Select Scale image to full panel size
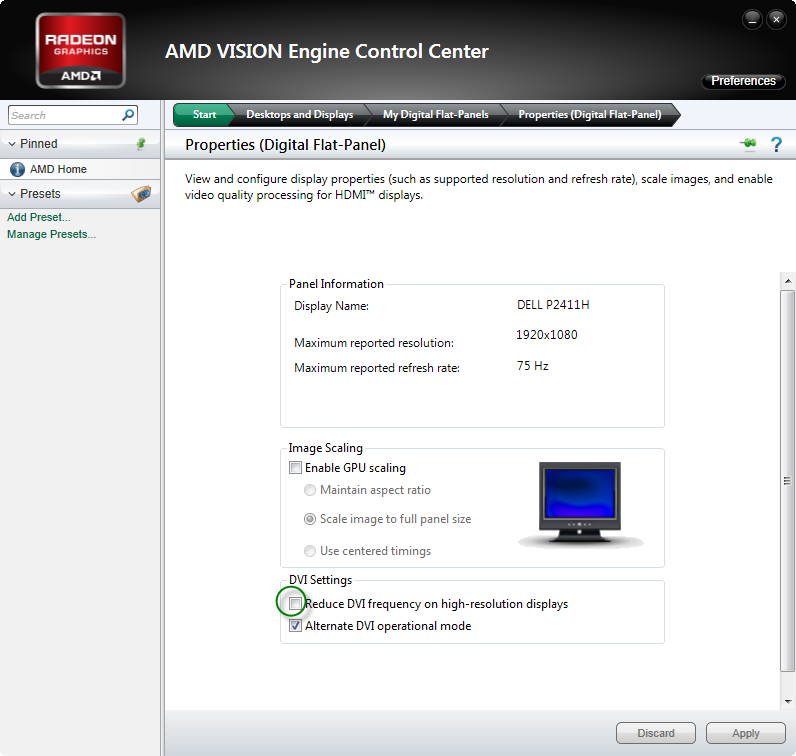796x756 pixels. click(x=310, y=519)
